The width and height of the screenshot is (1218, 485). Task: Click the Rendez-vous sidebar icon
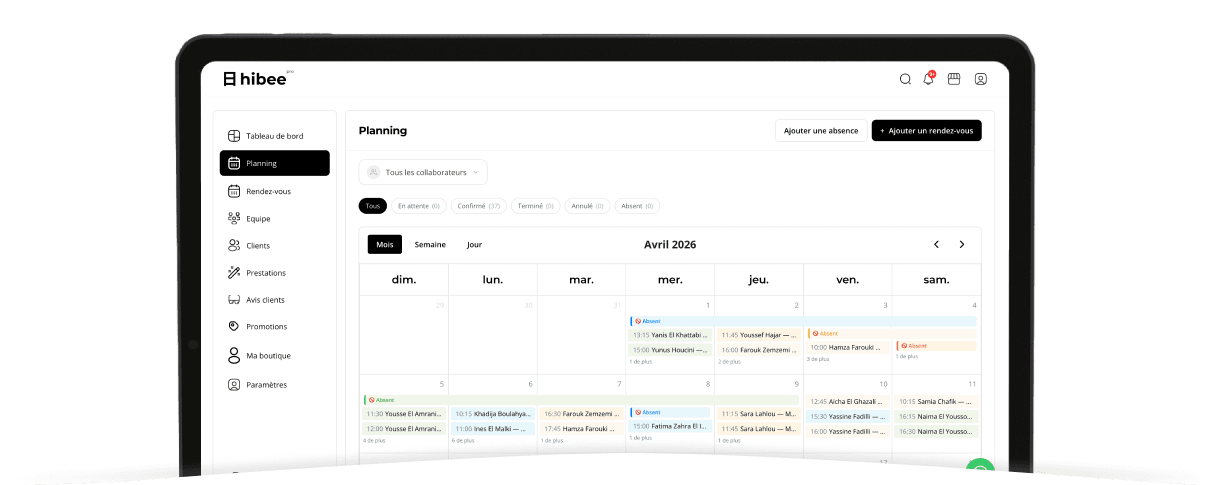[234, 191]
